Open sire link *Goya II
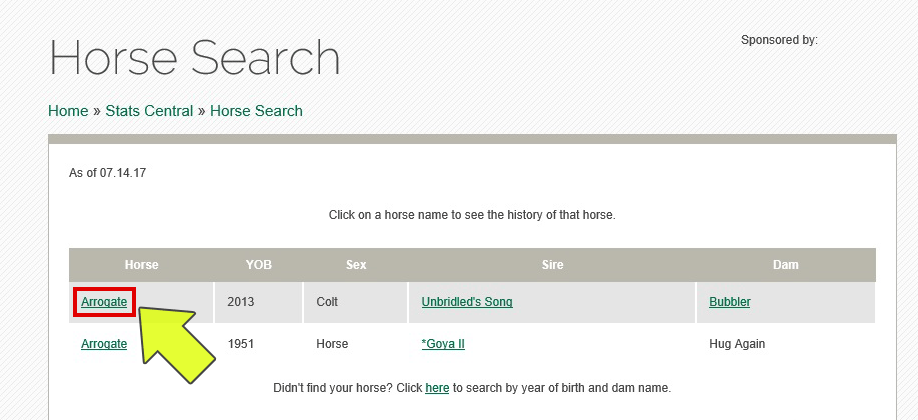The image size is (918, 420). pyautogui.click(x=443, y=344)
